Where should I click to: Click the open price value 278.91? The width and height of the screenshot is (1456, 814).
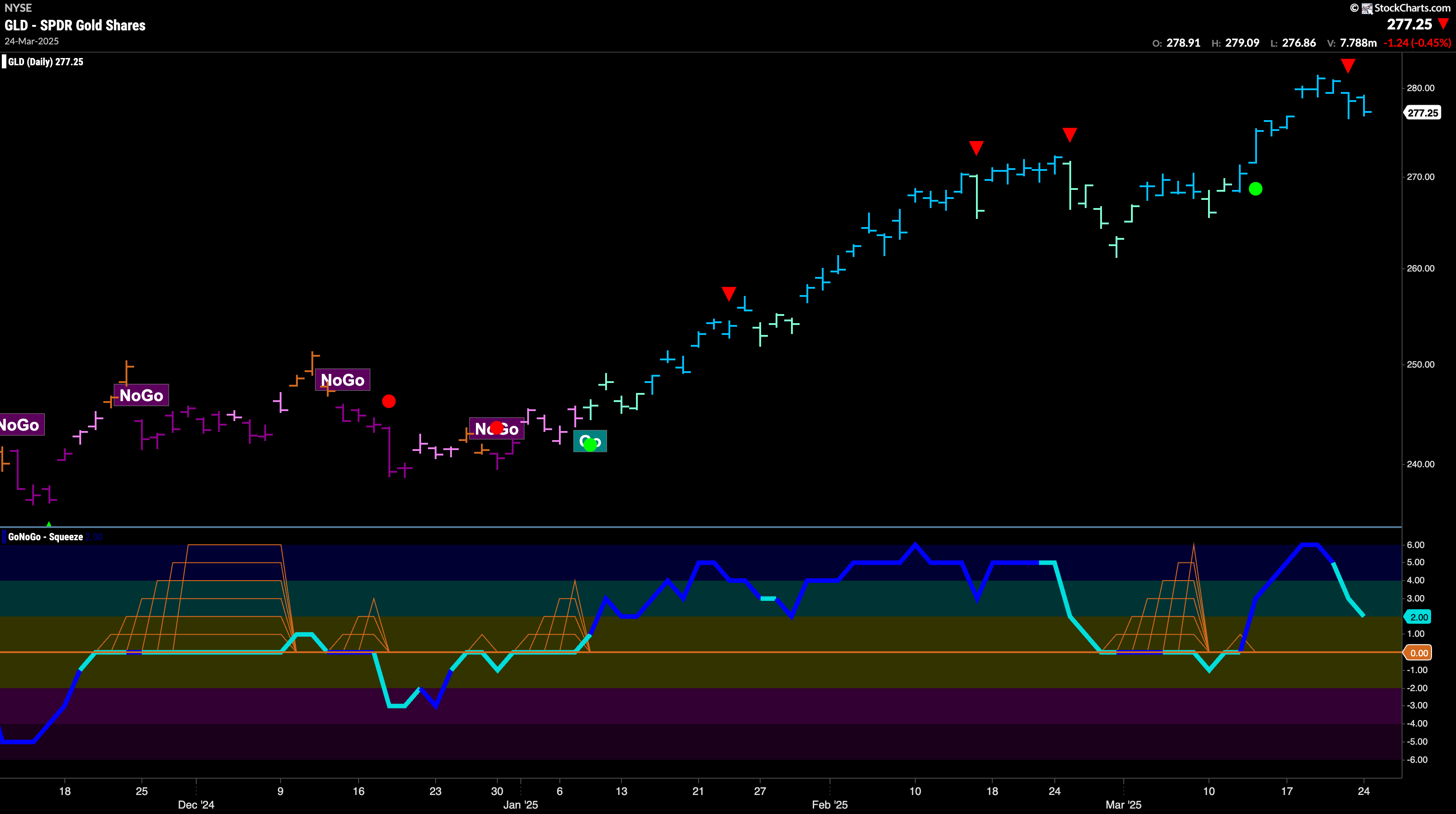(1183, 43)
